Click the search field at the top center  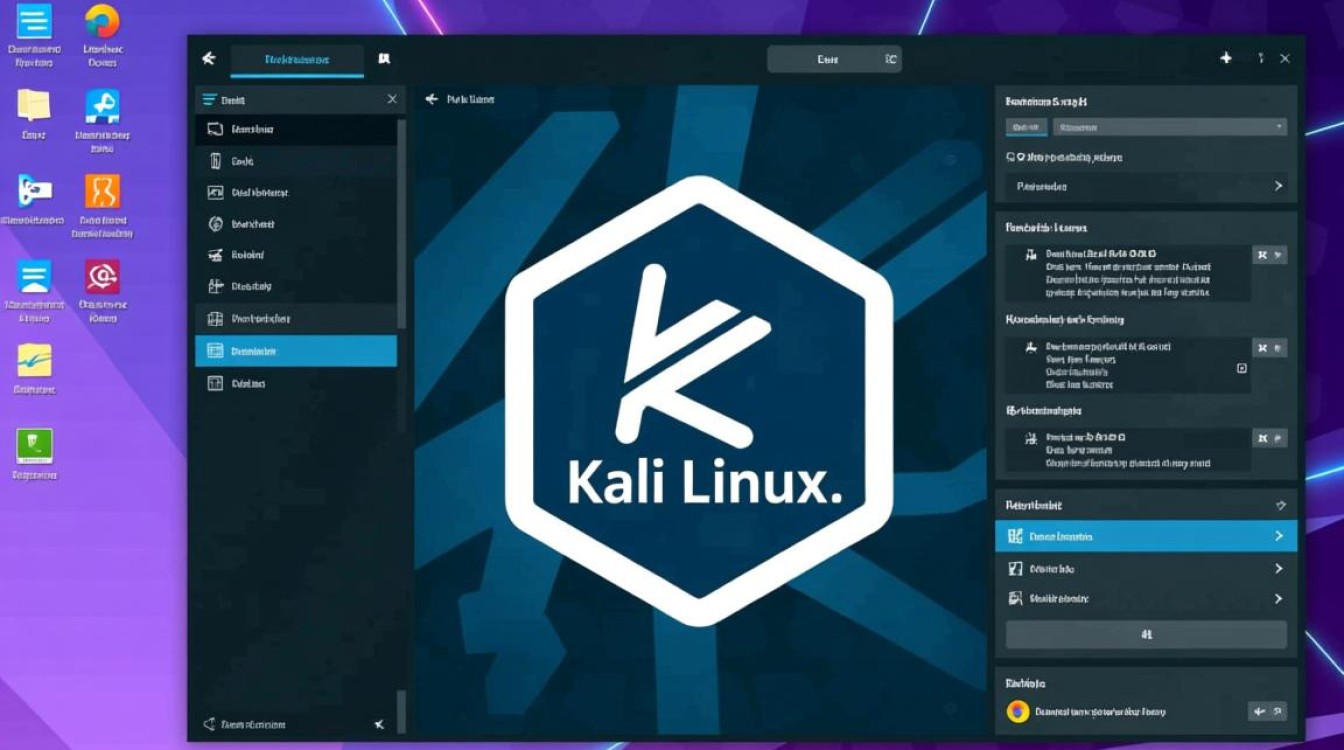[835, 58]
